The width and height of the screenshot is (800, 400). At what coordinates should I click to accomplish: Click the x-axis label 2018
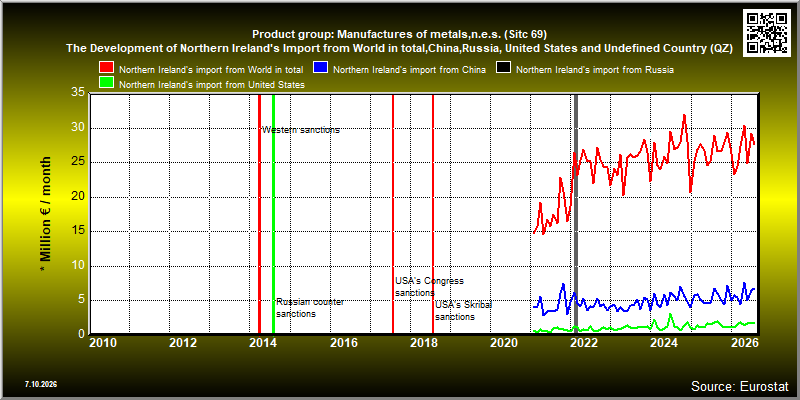(423, 342)
